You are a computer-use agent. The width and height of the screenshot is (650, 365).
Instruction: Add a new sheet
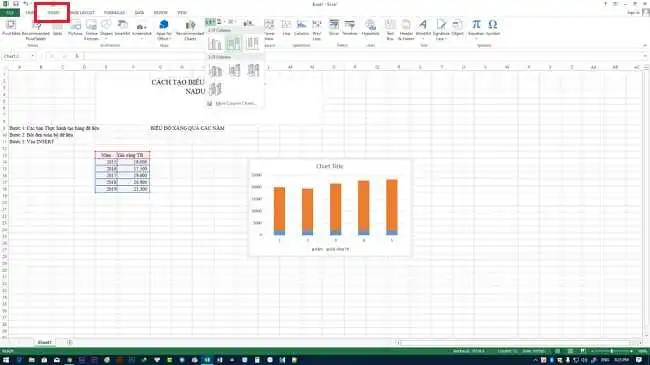(70, 342)
